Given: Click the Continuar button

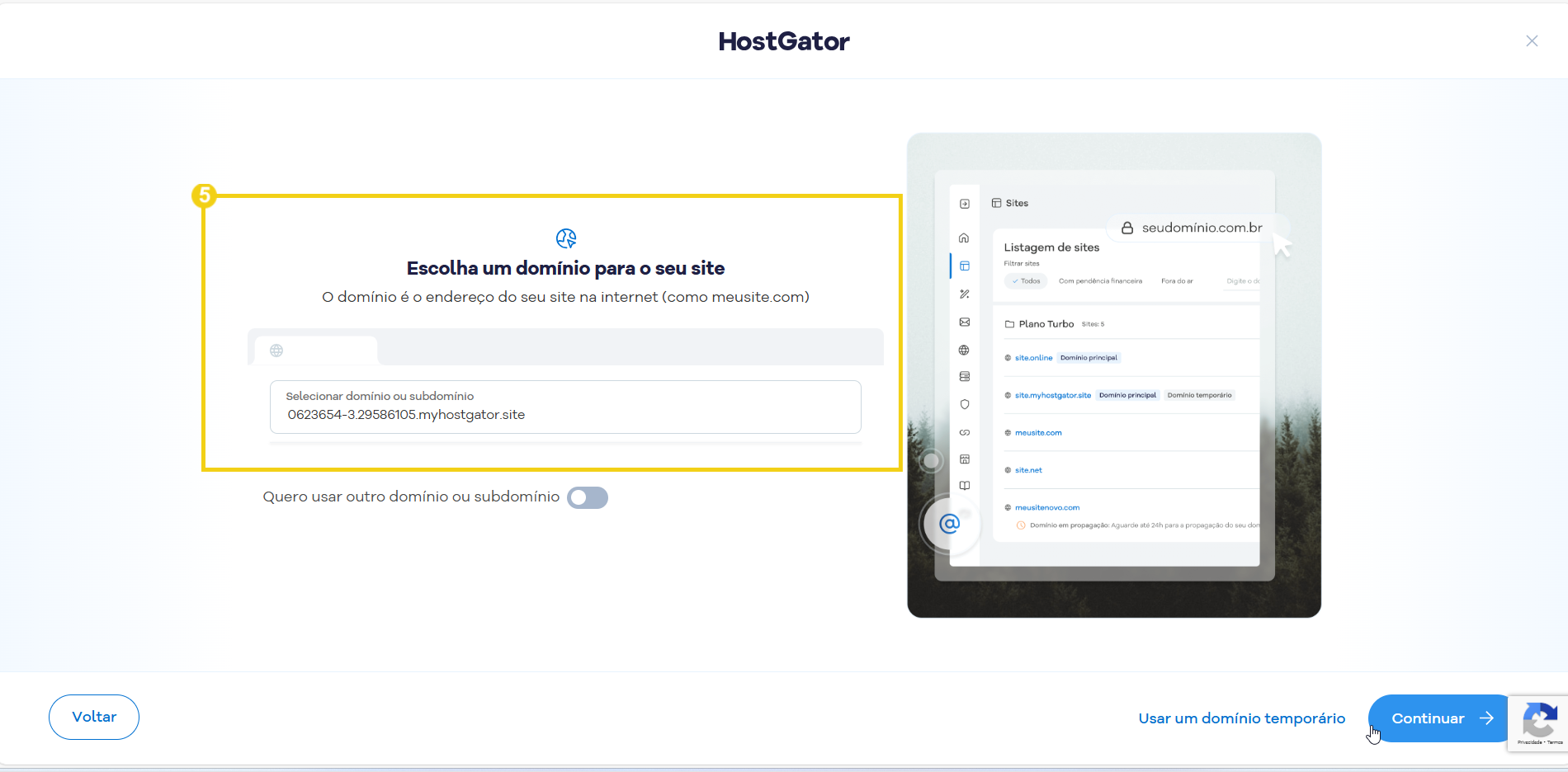Looking at the screenshot, I should [1438, 718].
